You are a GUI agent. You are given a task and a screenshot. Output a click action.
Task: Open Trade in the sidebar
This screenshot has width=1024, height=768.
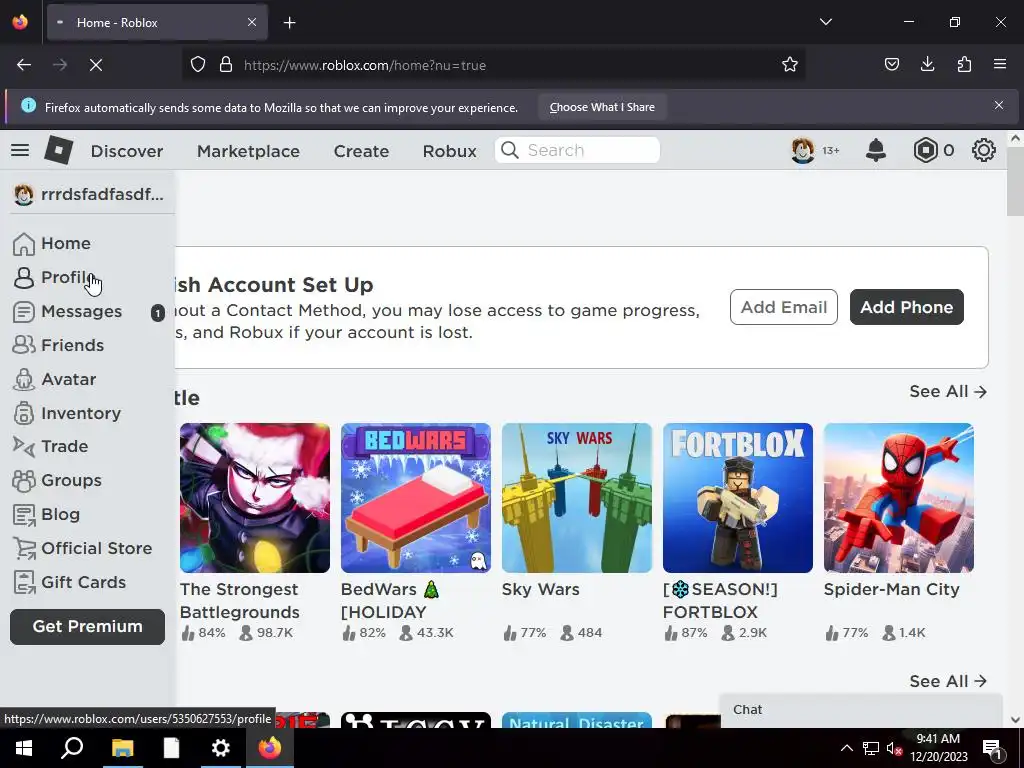tap(51, 446)
